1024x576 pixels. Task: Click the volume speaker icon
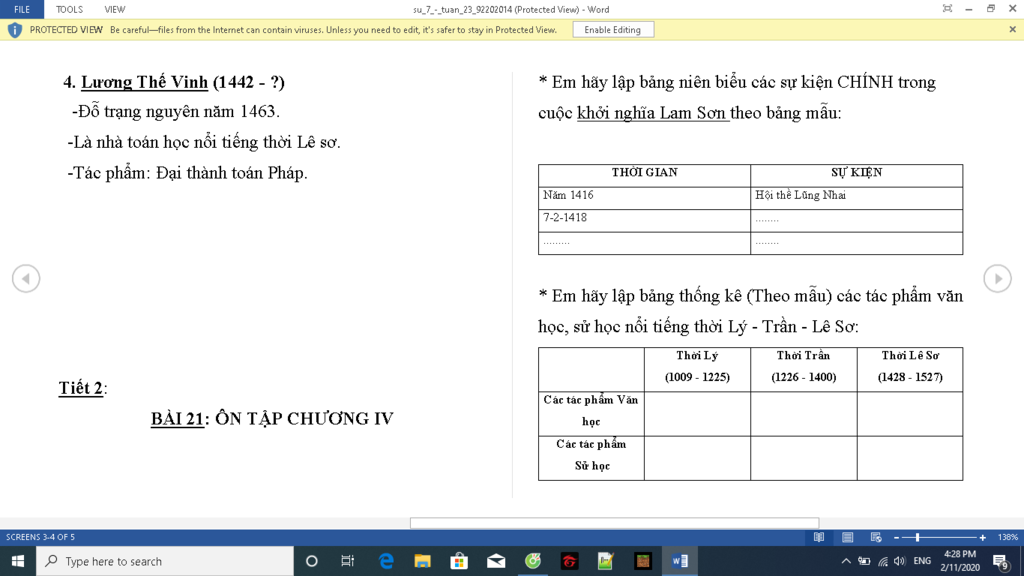[900, 561]
